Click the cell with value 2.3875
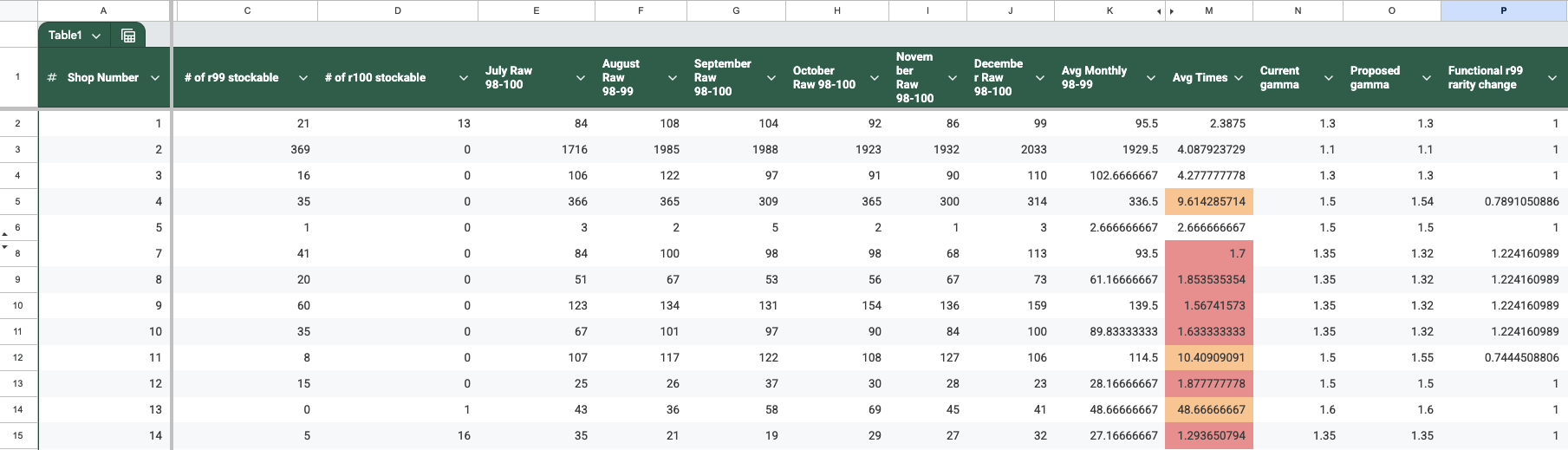The height and width of the screenshot is (450, 1568). coord(1209,123)
